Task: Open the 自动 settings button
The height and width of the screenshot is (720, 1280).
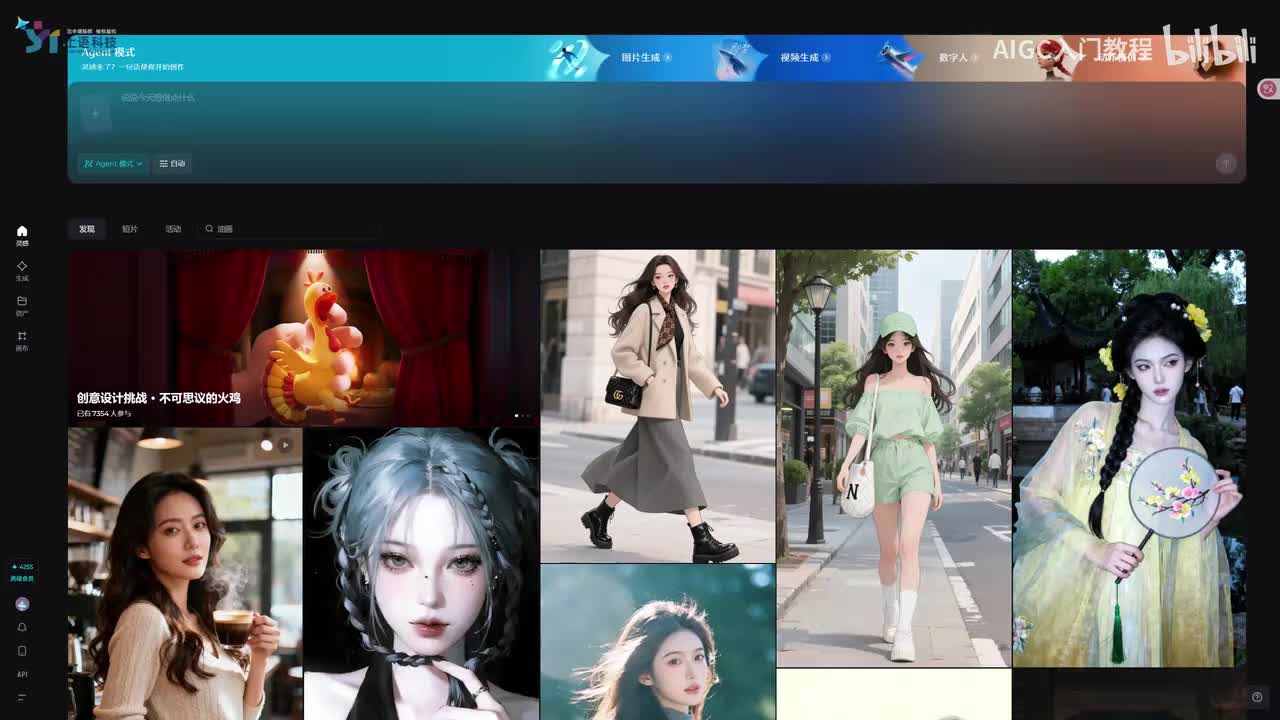Action: point(172,163)
